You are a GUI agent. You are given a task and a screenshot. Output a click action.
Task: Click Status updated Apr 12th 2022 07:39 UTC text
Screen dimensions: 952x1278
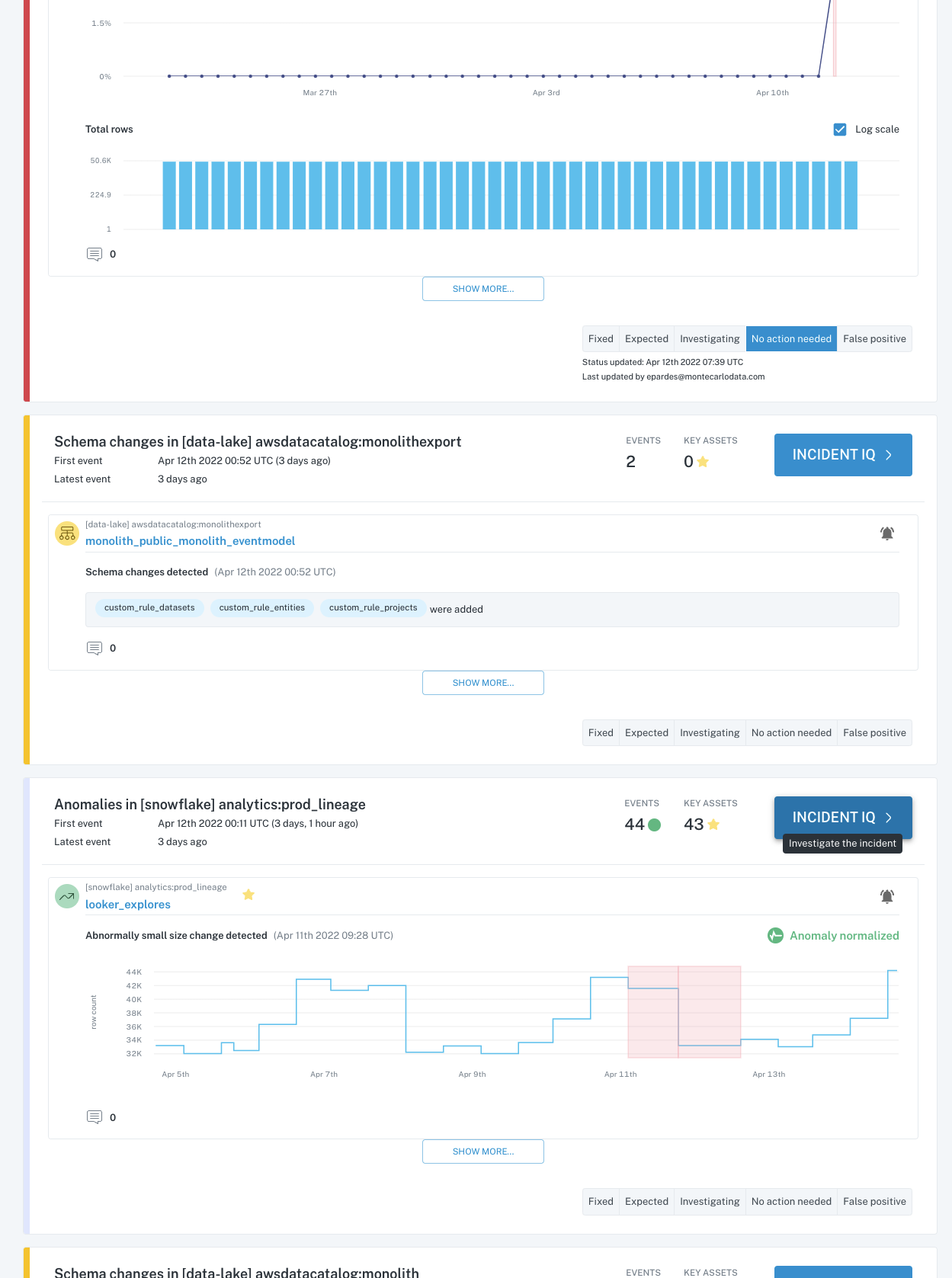click(662, 363)
